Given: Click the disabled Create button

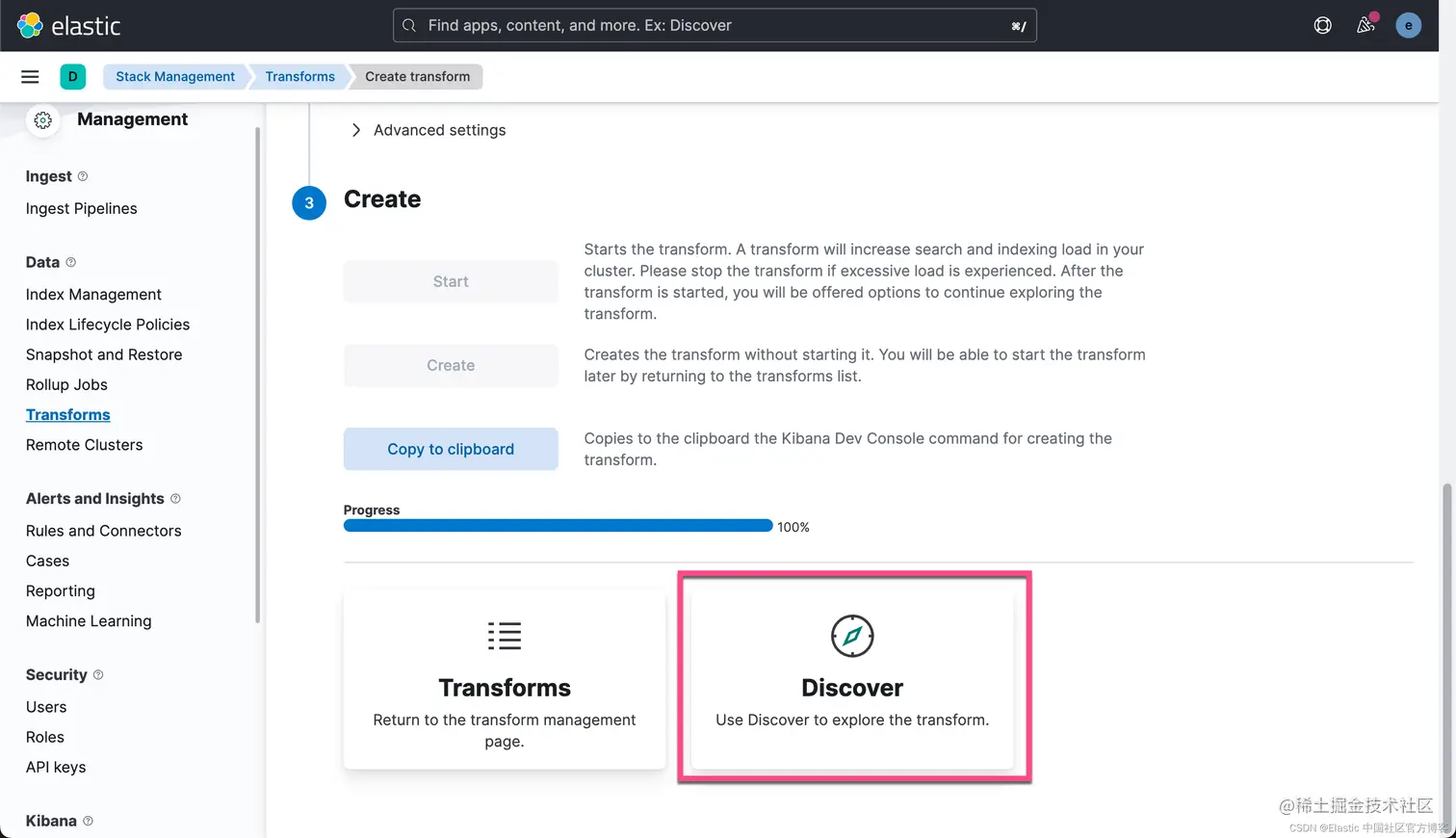Looking at the screenshot, I should coord(451,365).
